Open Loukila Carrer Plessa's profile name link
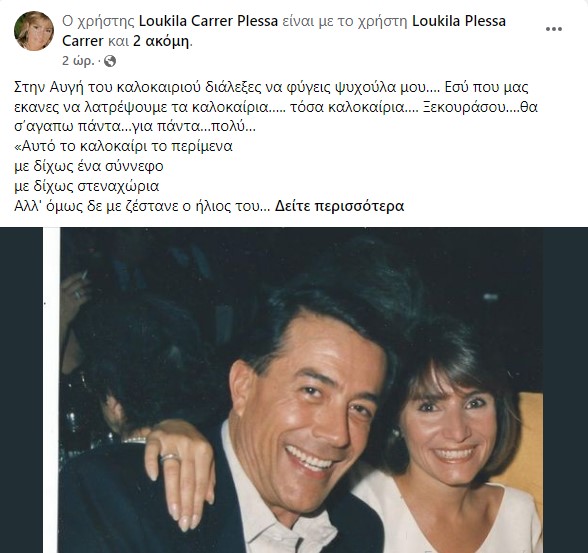Image resolution: width=588 pixels, height=553 pixels. click(x=208, y=21)
